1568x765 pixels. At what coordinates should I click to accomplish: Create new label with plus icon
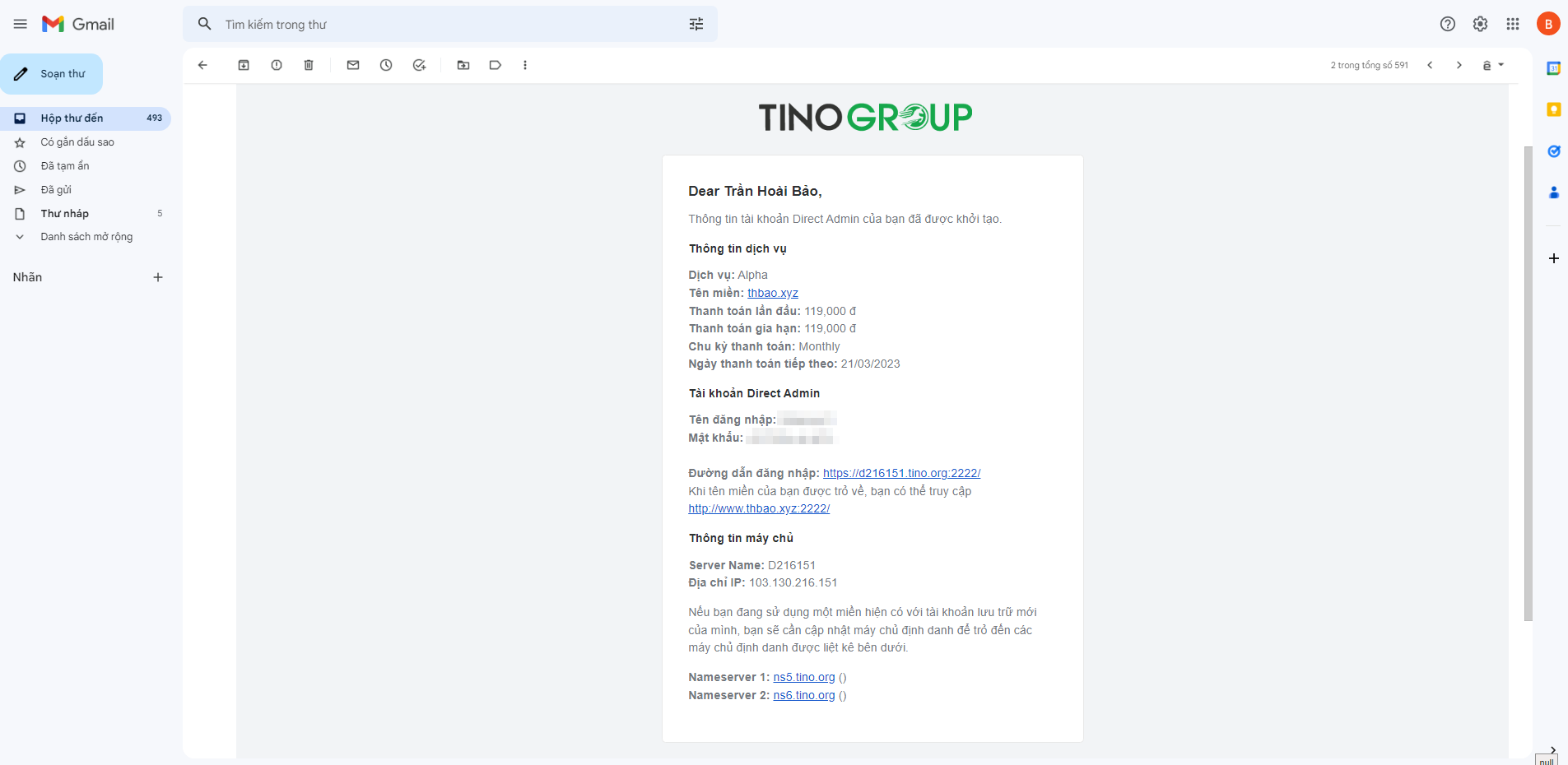tap(158, 277)
